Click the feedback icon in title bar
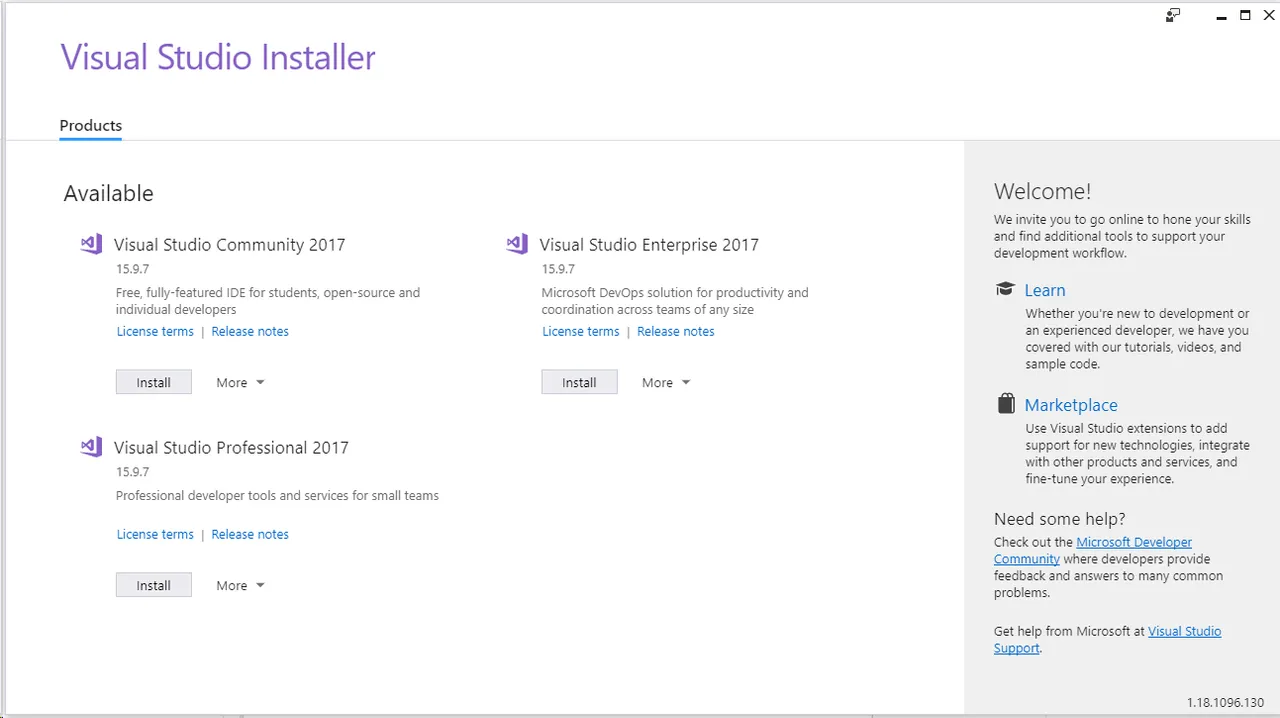Viewport: 1280px width, 718px height. pos(1173,15)
